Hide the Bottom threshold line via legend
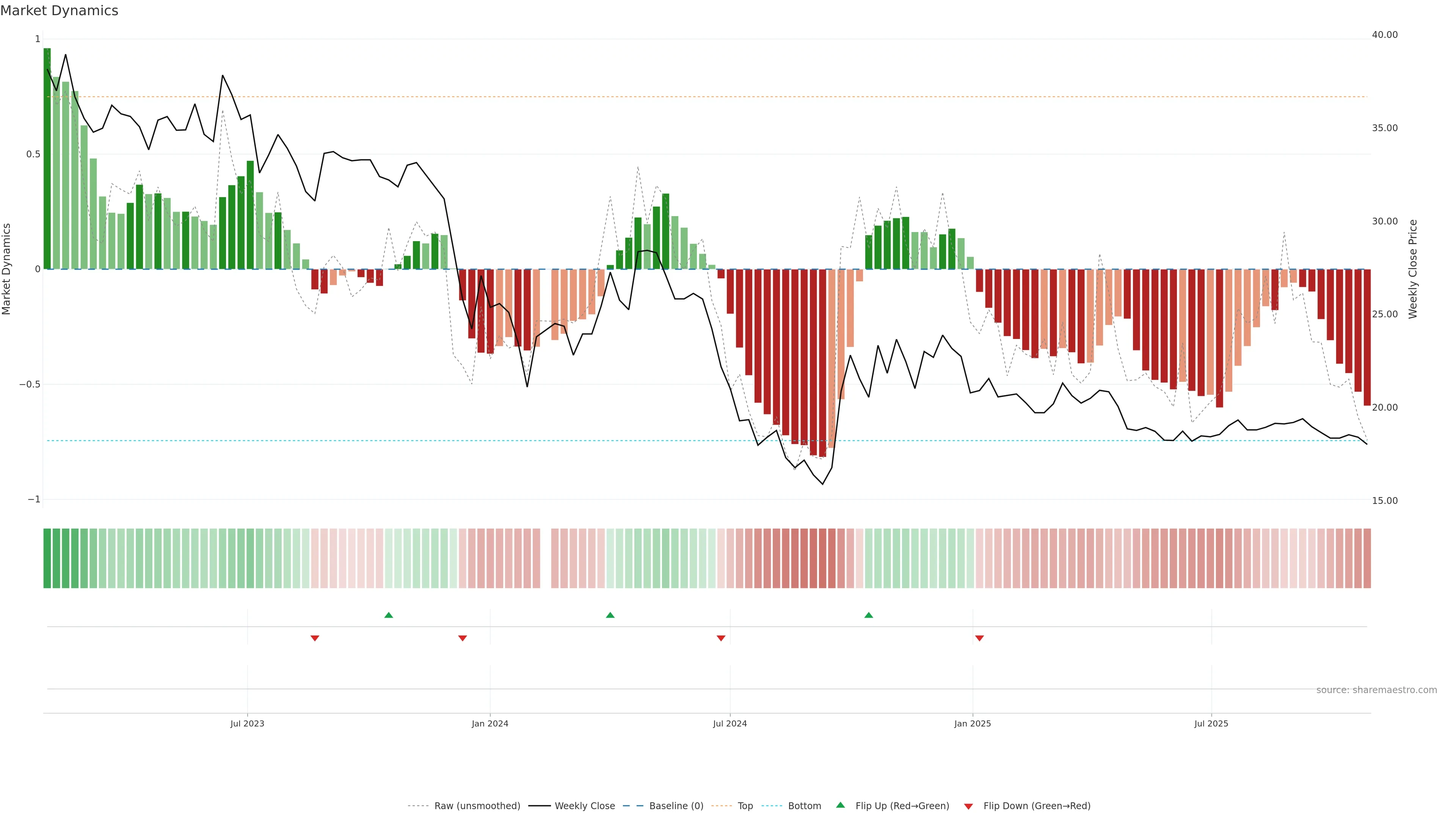1456x819 pixels. click(804, 806)
